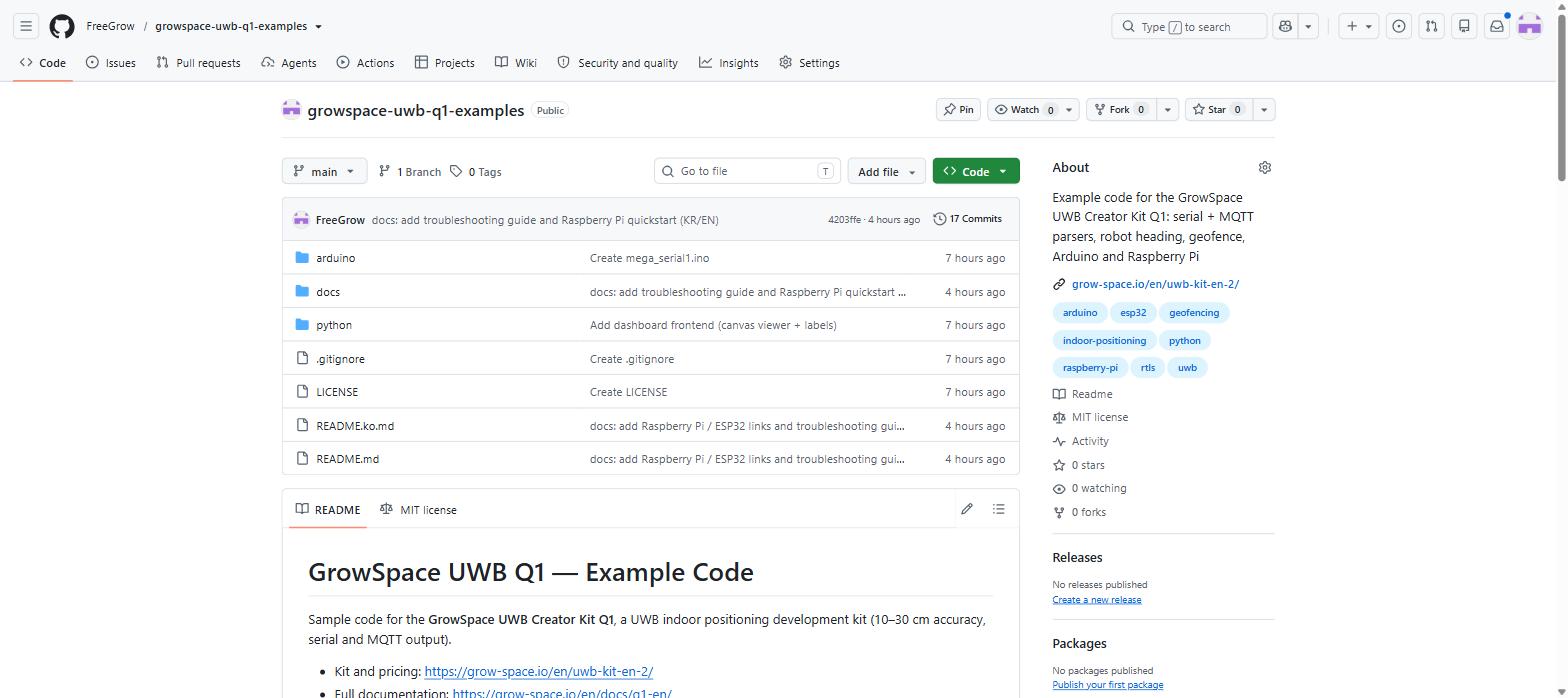Open notifications inbox icon
The width and height of the screenshot is (1568, 698).
coord(1497,26)
